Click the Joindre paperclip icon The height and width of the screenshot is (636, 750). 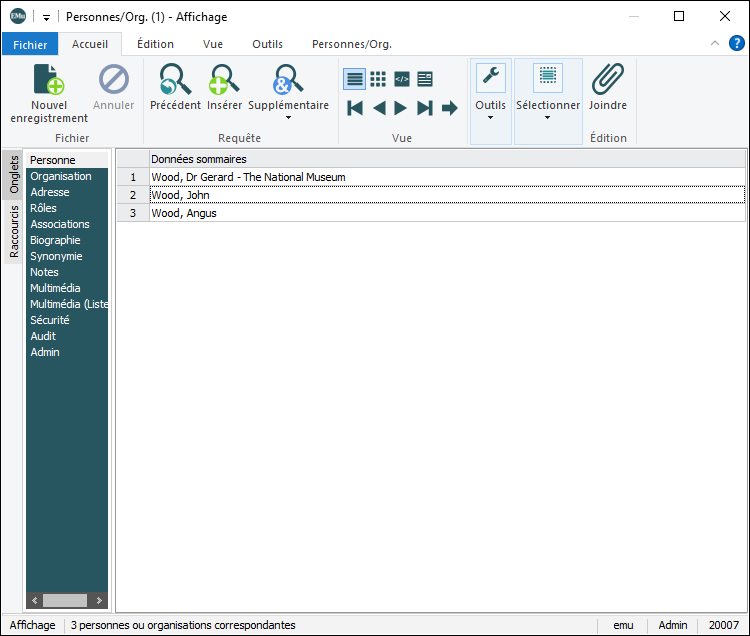(608, 80)
